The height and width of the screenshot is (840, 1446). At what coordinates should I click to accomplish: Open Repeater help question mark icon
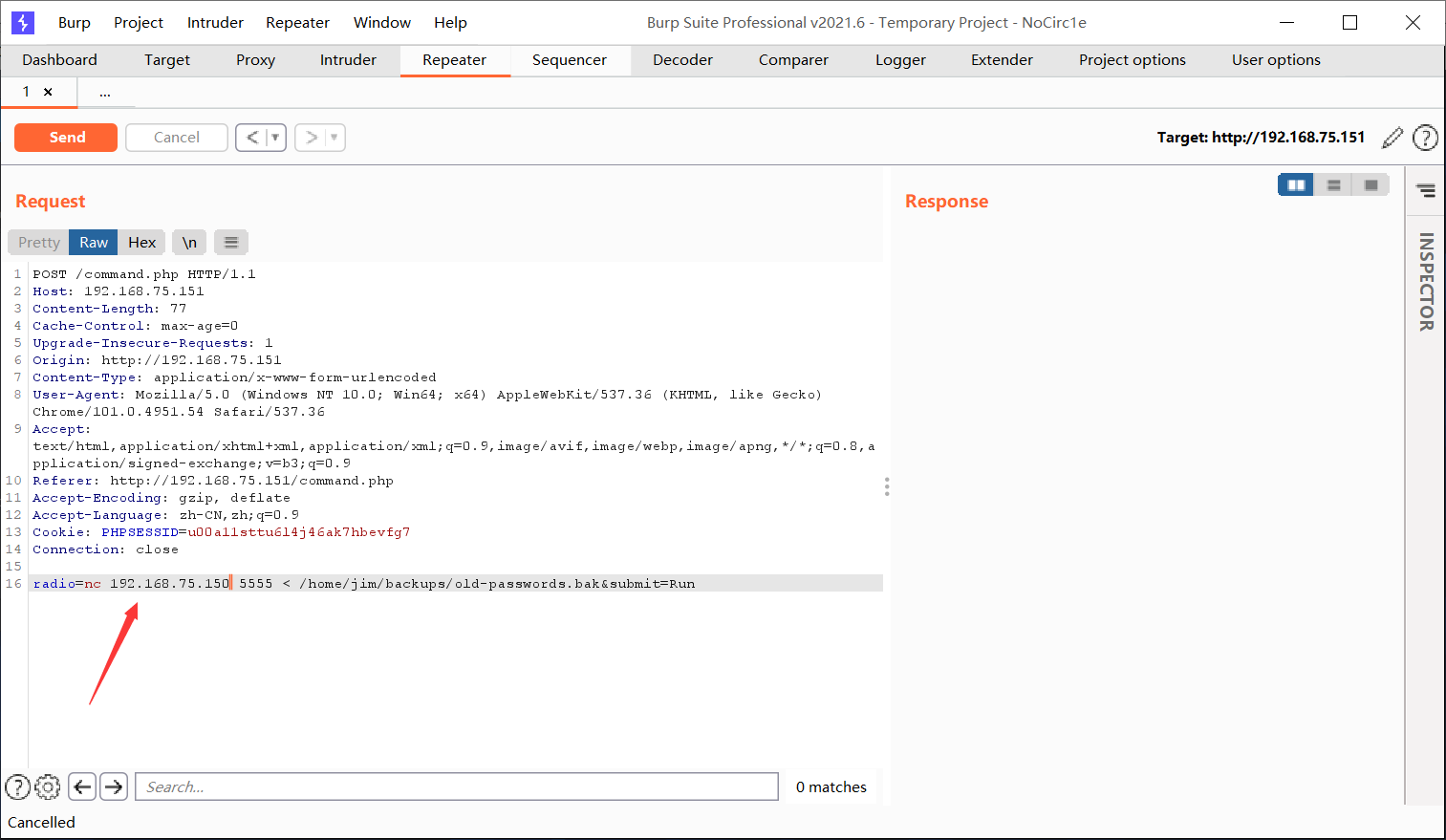click(x=1425, y=138)
